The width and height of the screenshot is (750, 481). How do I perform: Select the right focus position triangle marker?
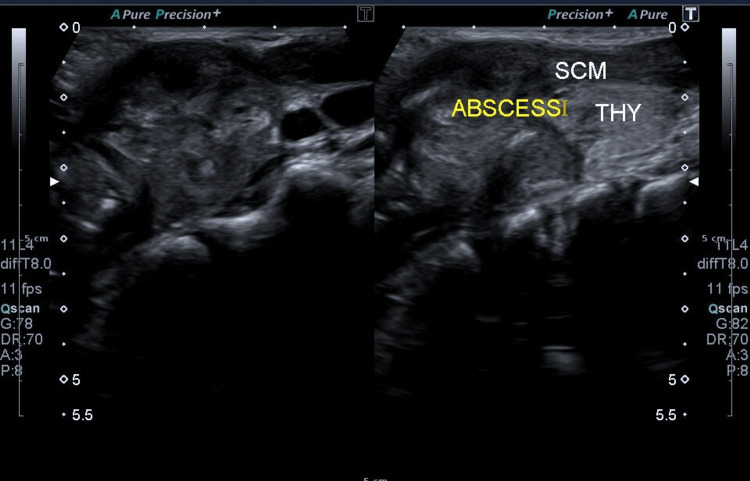694,182
